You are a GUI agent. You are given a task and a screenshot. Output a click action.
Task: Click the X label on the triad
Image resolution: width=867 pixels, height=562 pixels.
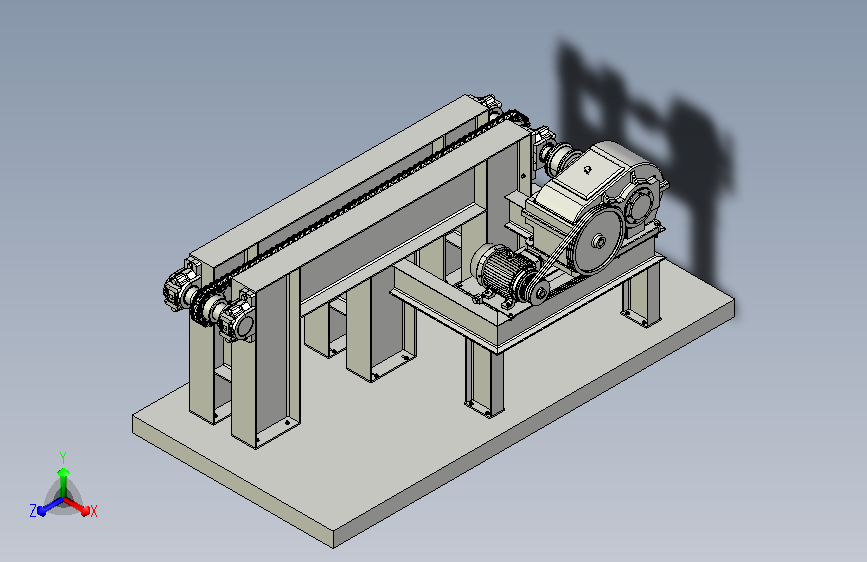[93, 512]
